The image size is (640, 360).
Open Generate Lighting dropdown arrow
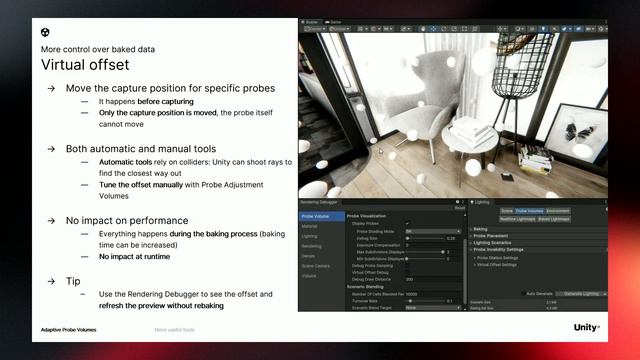(x=604, y=293)
